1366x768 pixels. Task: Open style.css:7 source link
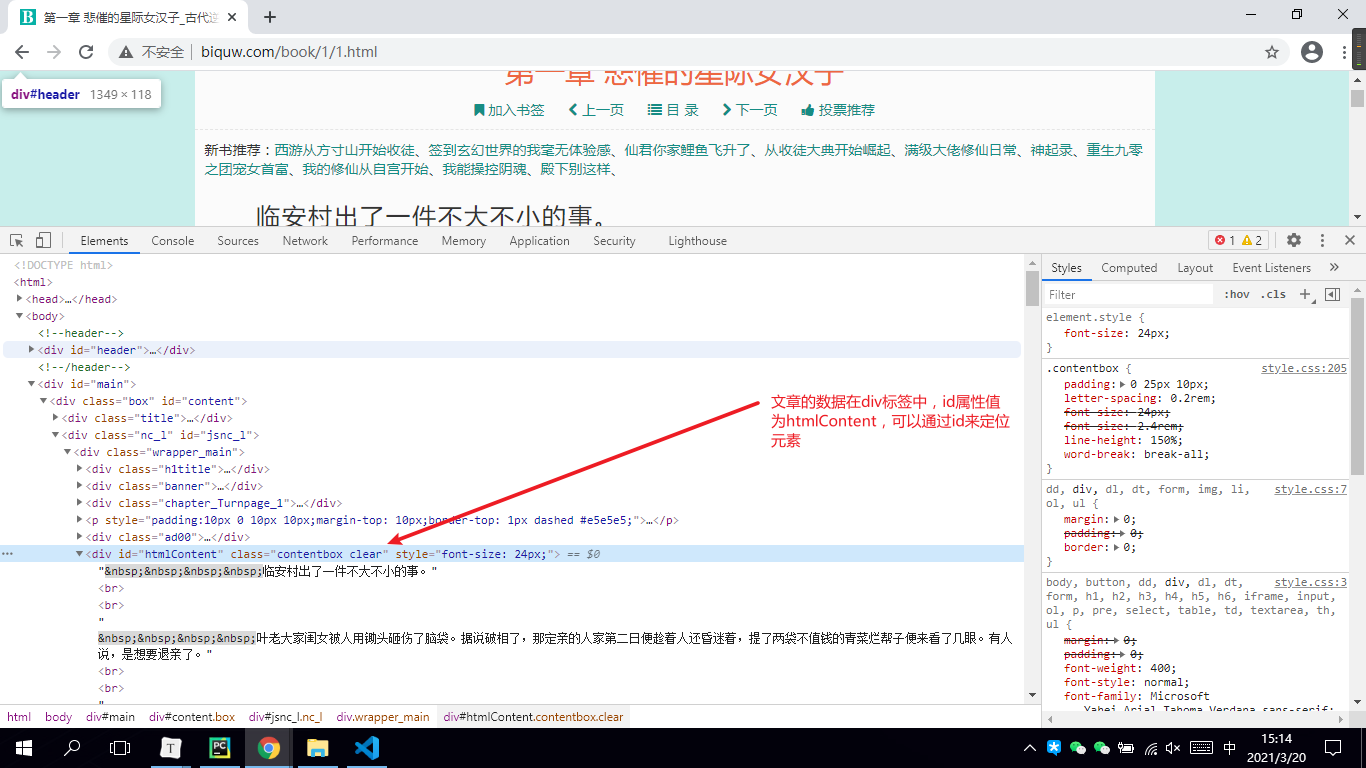[1311, 489]
